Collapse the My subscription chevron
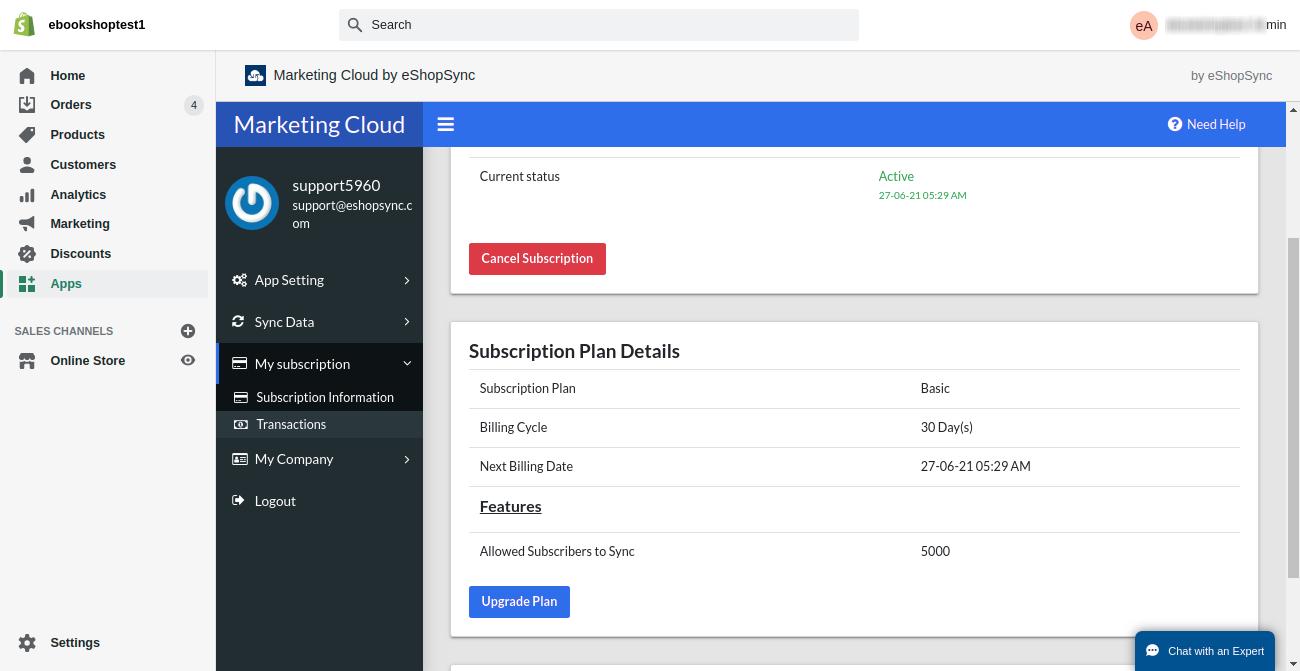The image size is (1300, 671). [407, 364]
